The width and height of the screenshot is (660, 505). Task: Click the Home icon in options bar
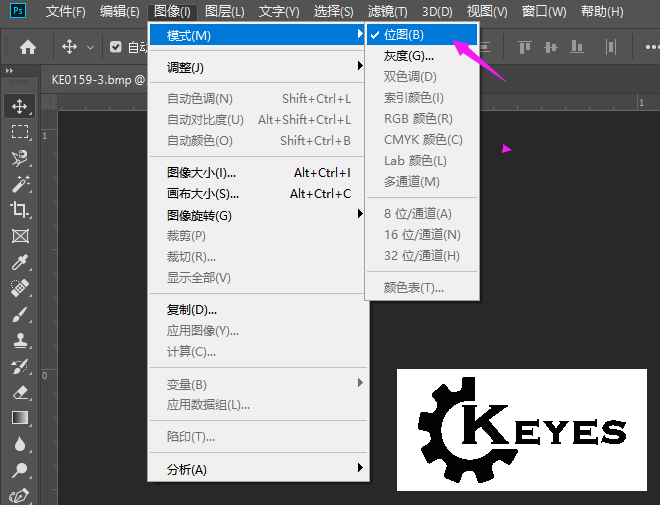(x=28, y=47)
